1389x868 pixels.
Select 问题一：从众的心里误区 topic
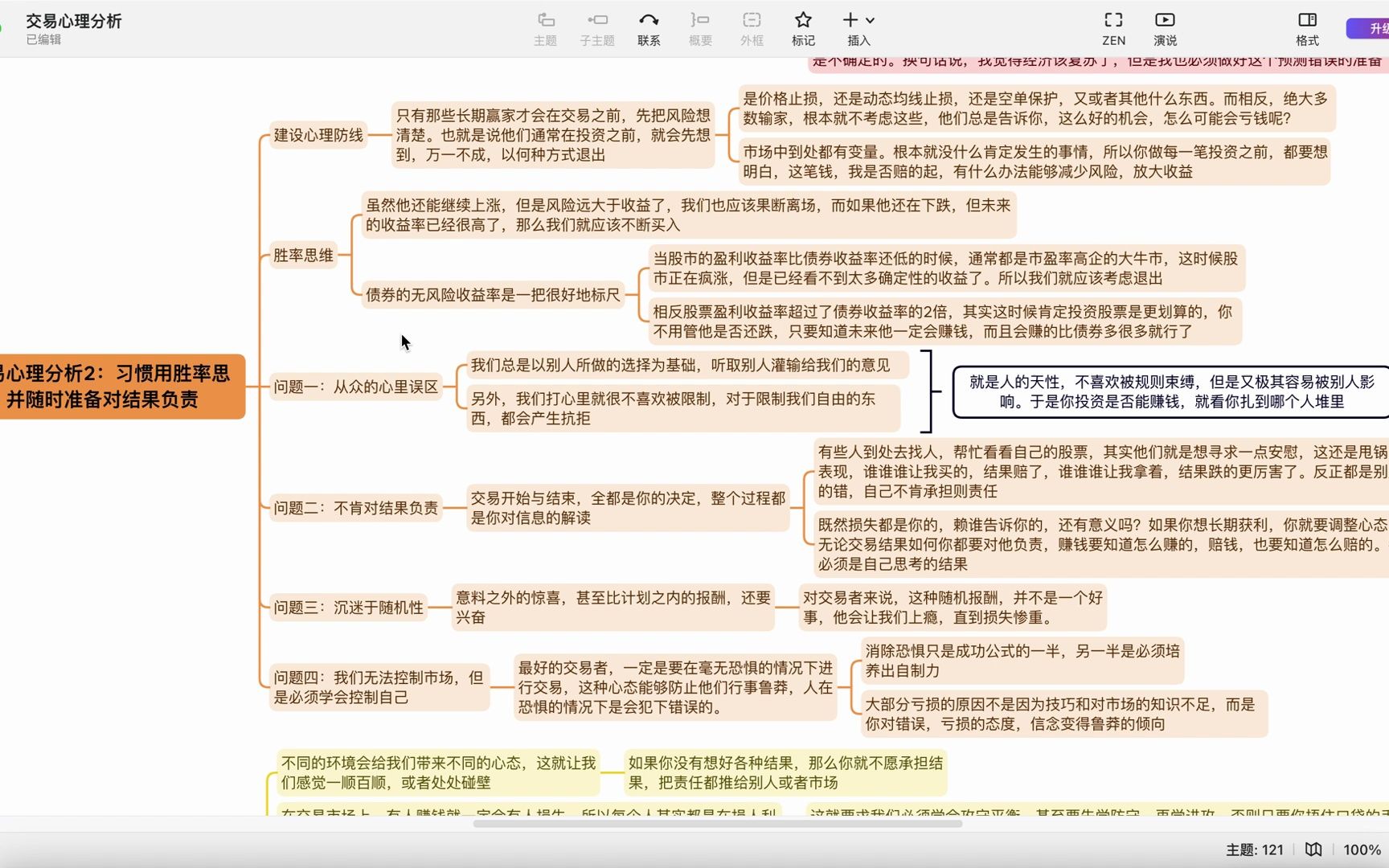(355, 387)
